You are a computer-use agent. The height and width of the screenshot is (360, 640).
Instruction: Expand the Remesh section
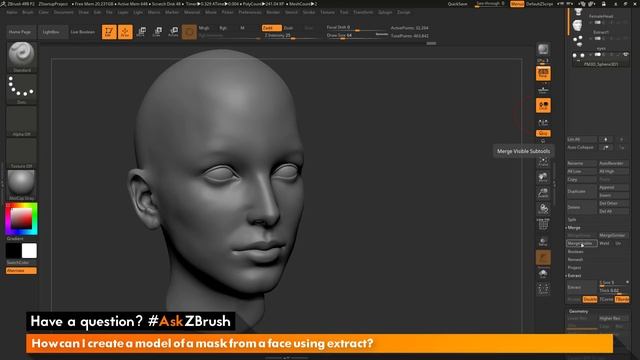coord(575,260)
